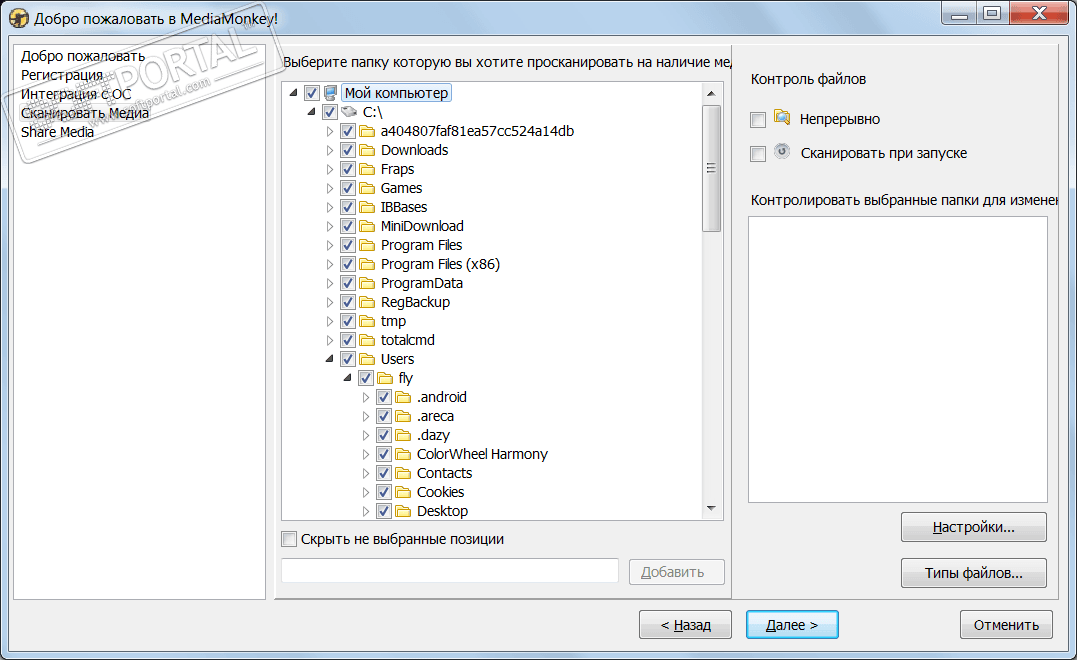The image size is (1077, 660).
Task: Click the tree scrollbar up arrow
Action: (711, 93)
